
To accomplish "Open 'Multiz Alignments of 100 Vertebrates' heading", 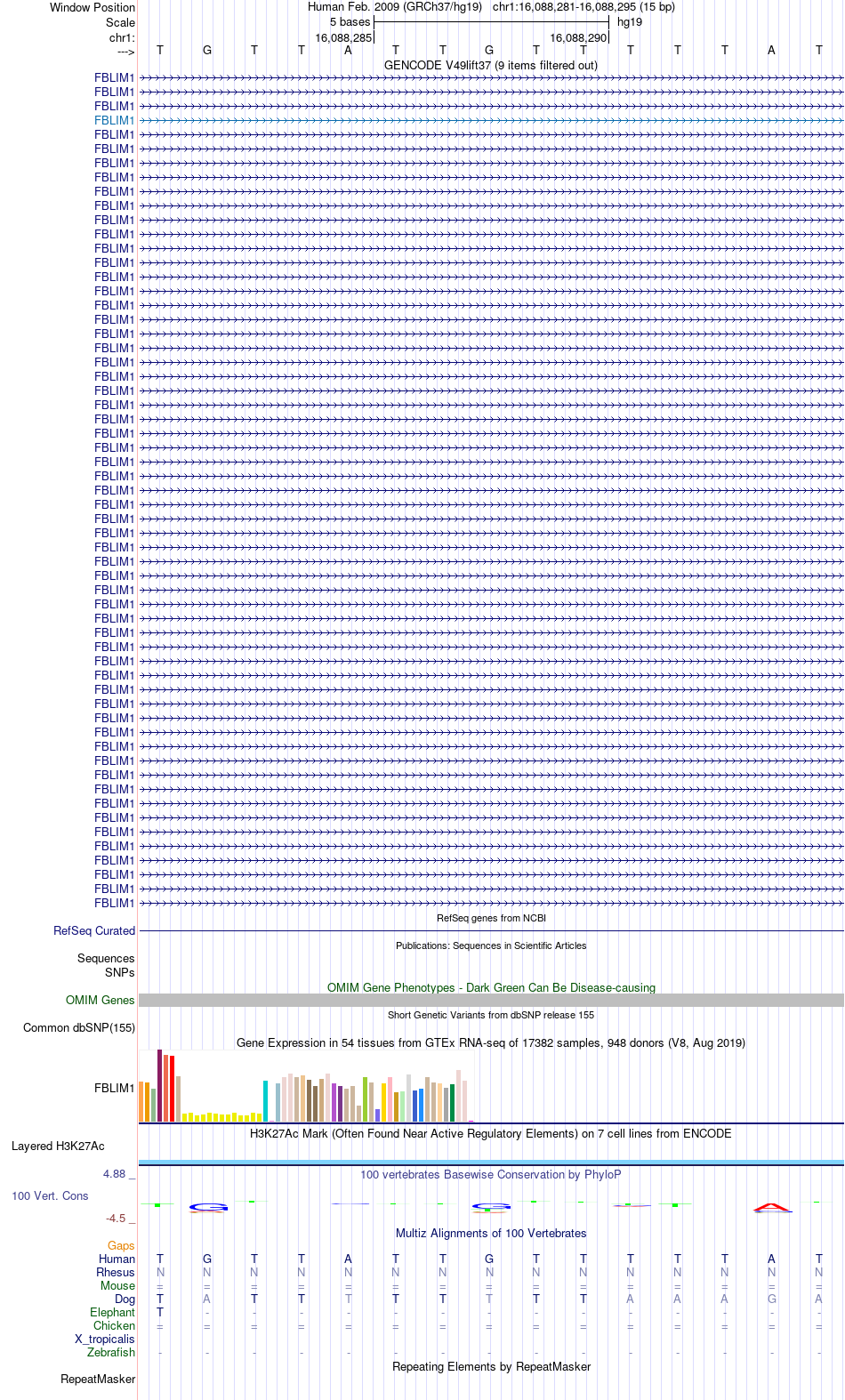I will pyautogui.click(x=491, y=1233).
